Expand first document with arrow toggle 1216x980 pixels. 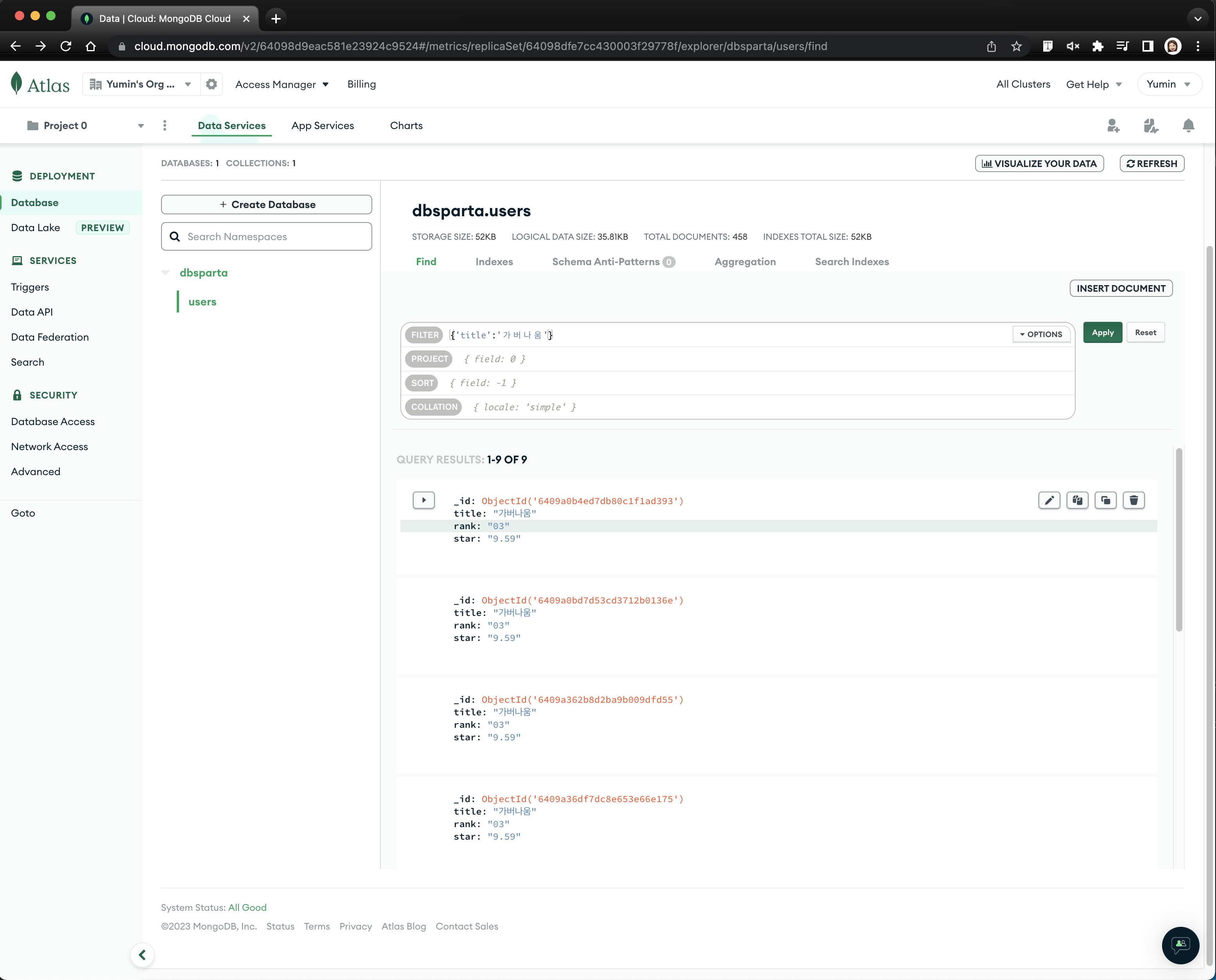[424, 500]
